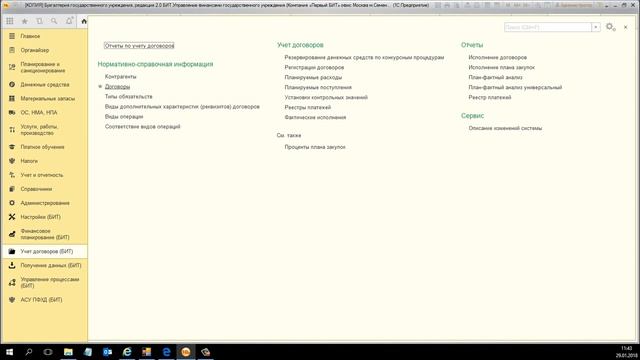Image resolution: width=640 pixels, height=360 pixels.
Task: Open Планируемые расходы link
Action: coord(313,78)
